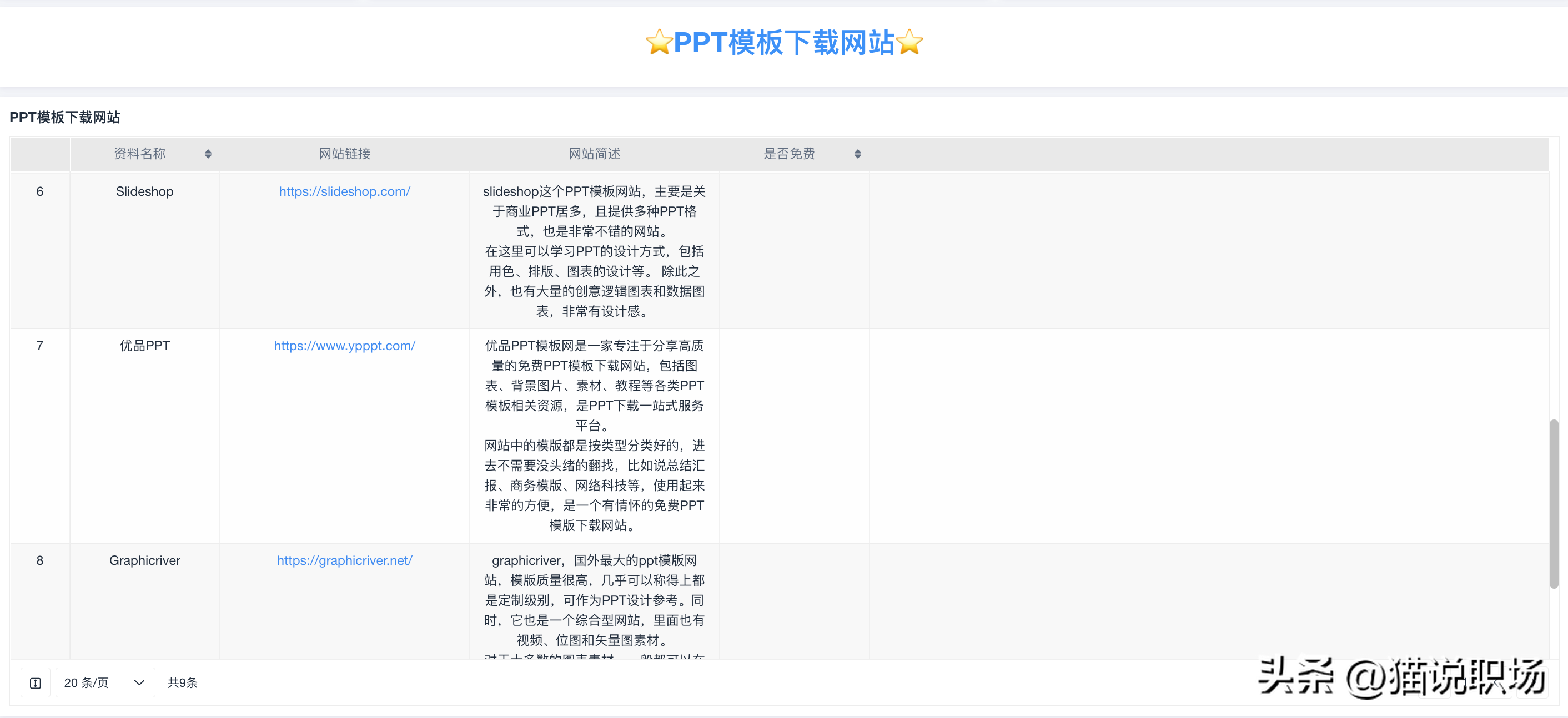Click the row height icon in footer
Screen dimensions: 1568x718
[36, 682]
